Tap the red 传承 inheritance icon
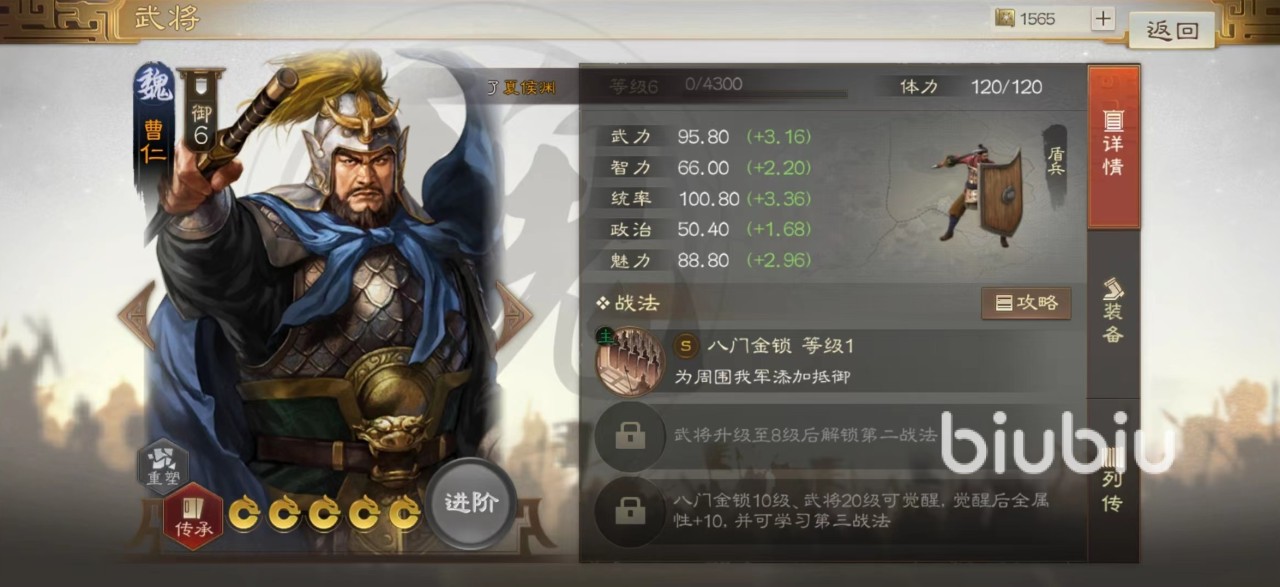This screenshot has height=587, width=1280. (192, 515)
